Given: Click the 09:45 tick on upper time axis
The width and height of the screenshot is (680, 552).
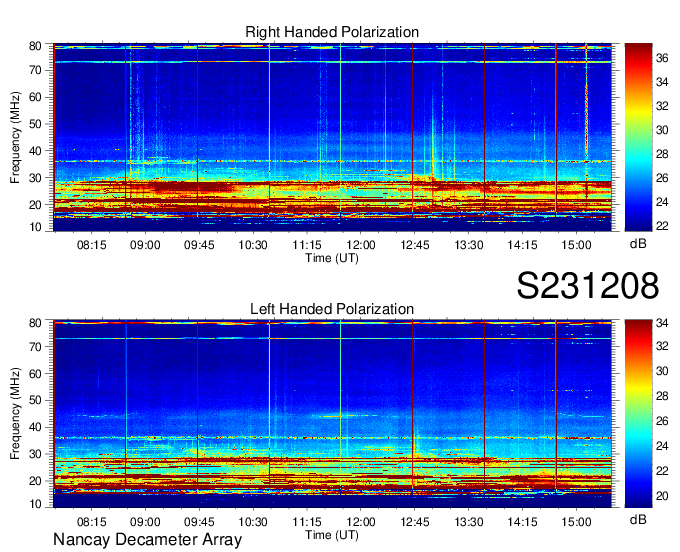Looking at the screenshot, I should coord(199,245).
